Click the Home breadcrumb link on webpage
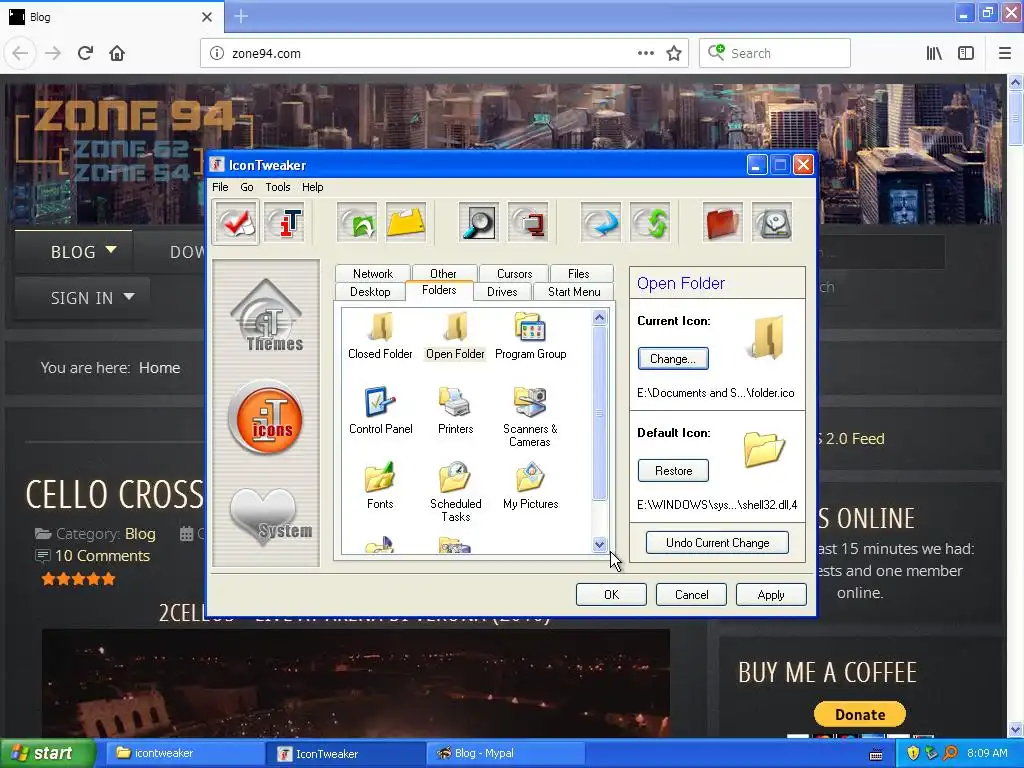1024x768 pixels. (159, 368)
